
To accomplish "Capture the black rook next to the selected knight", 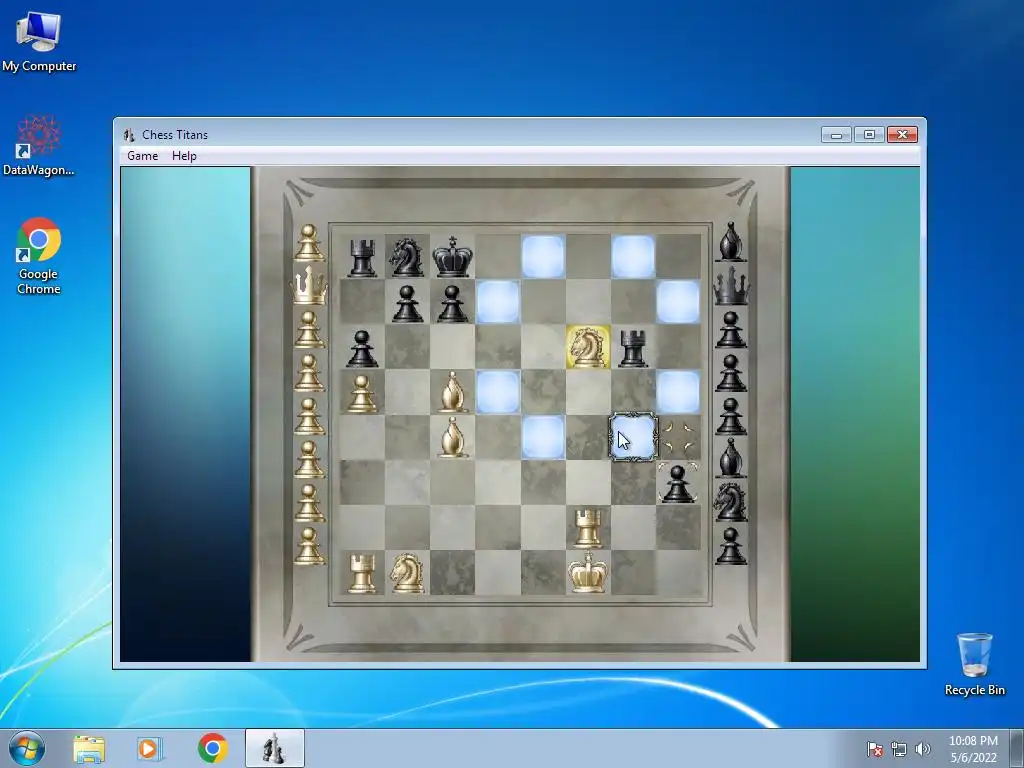I will pos(633,348).
